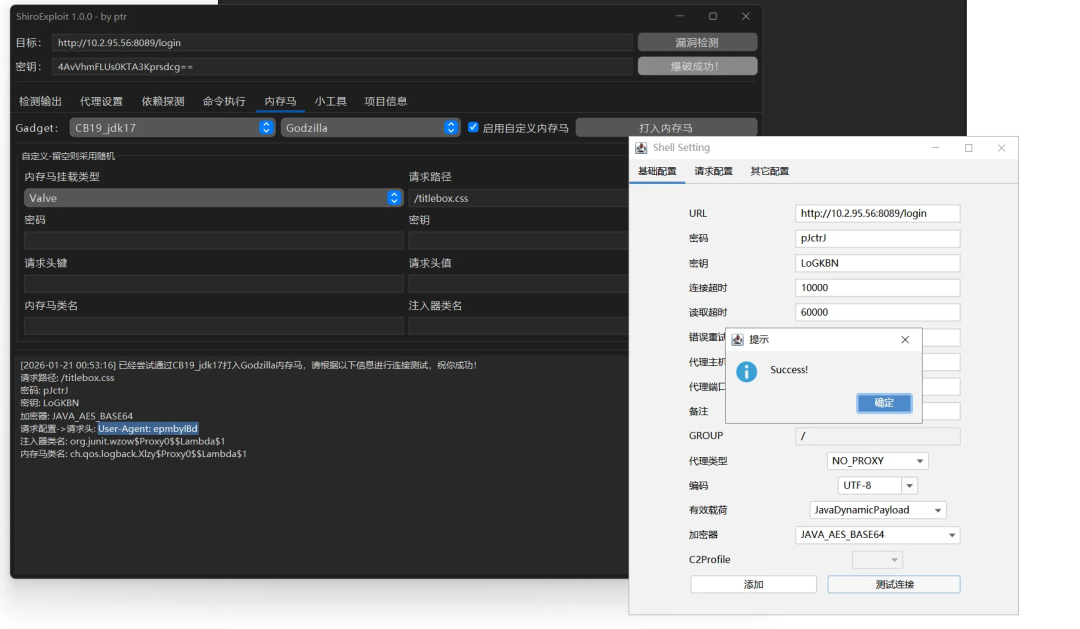Click the 测试连接 button
1080x629 pixels.
(894, 585)
